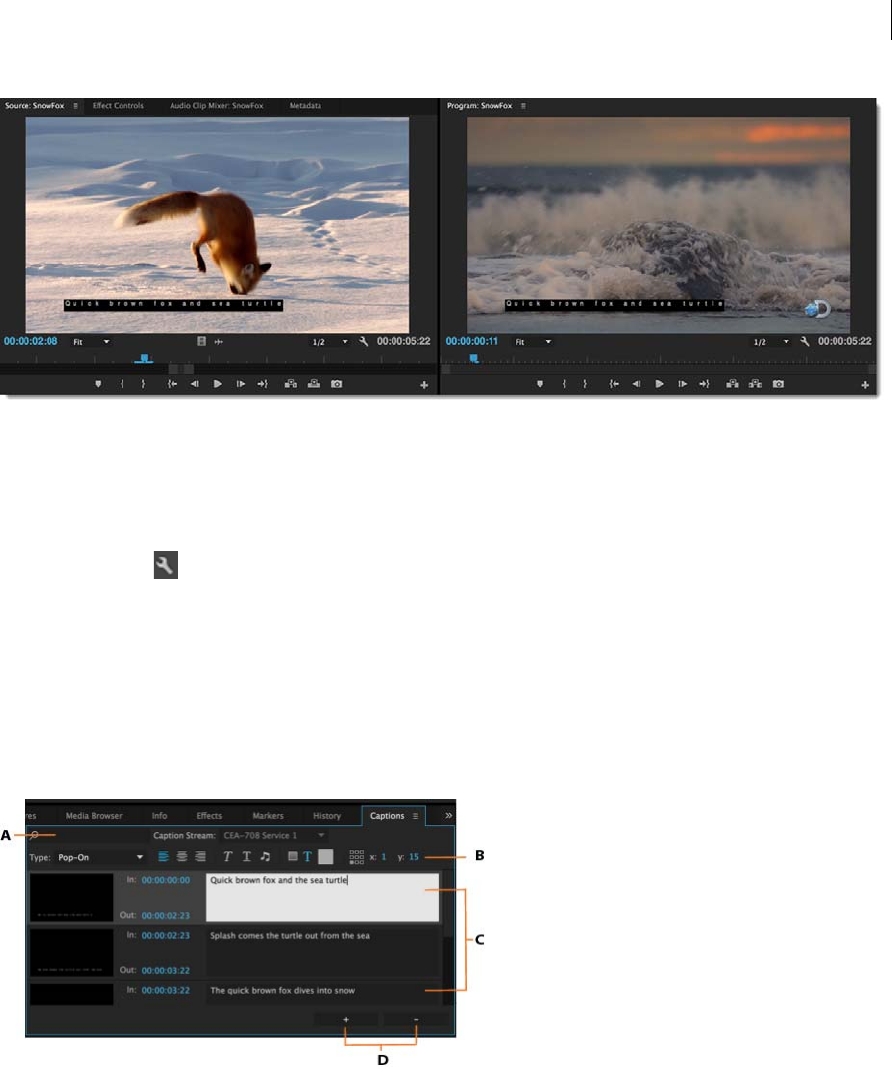892x1069 pixels.
Task: Switch to the Info tab
Action: 160,815
